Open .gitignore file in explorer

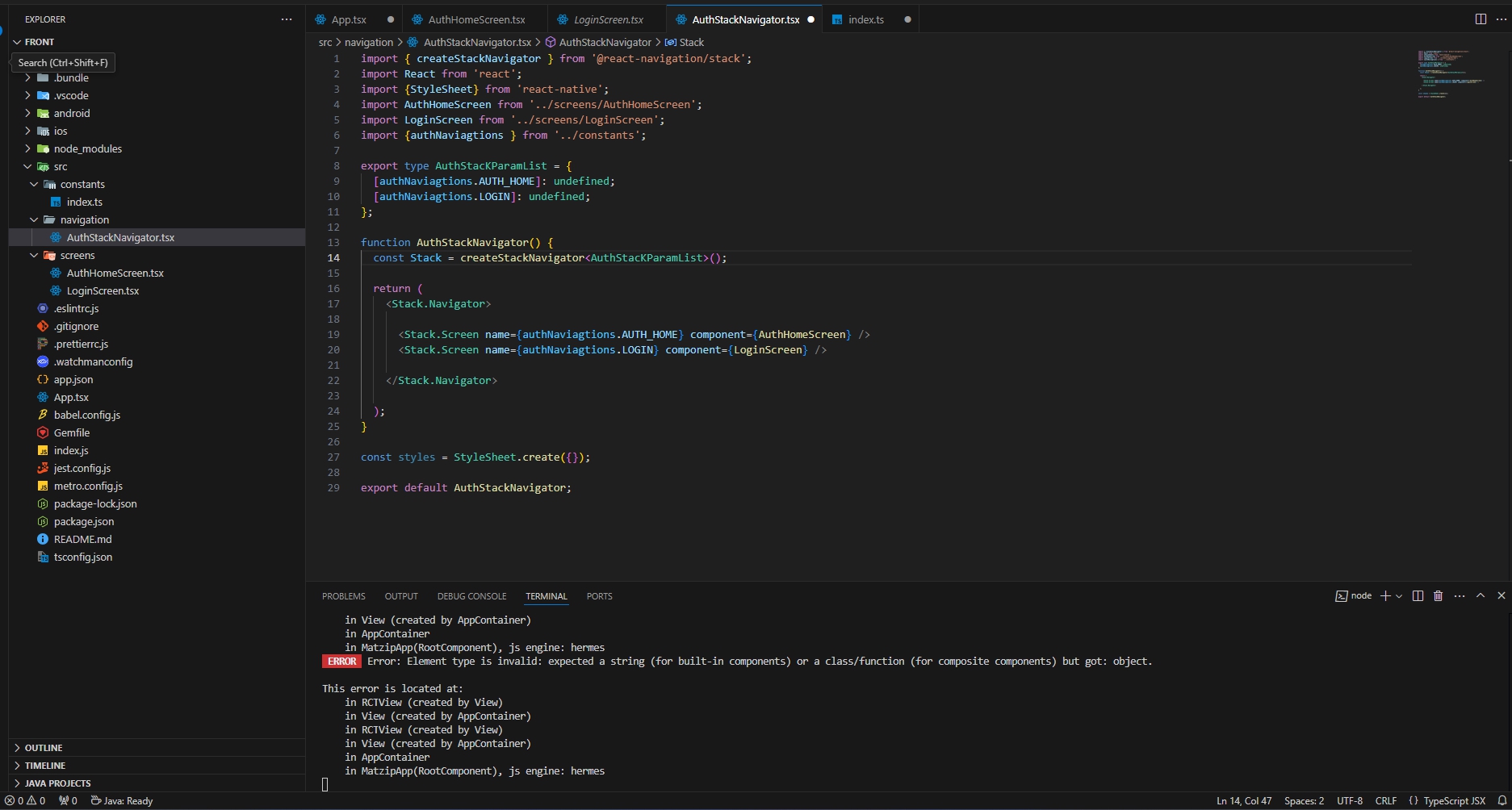pos(76,326)
